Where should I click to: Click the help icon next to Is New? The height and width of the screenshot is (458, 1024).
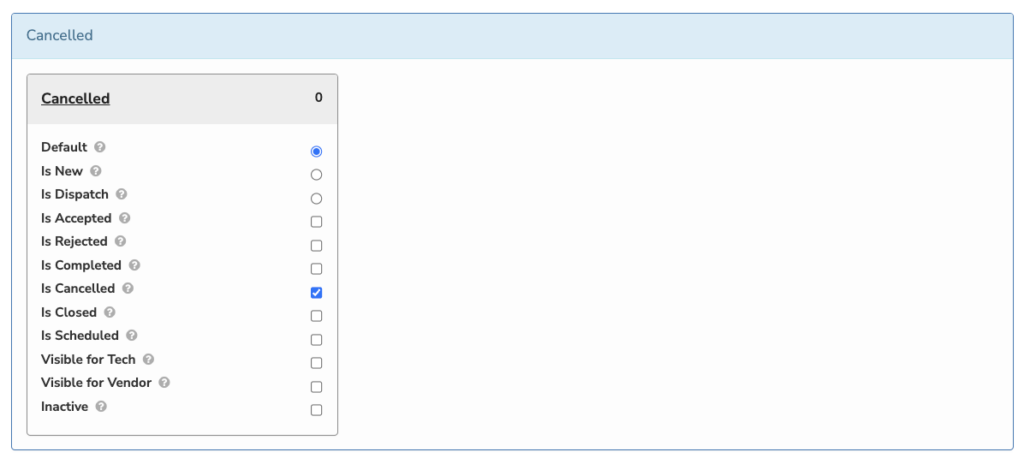click(x=96, y=171)
